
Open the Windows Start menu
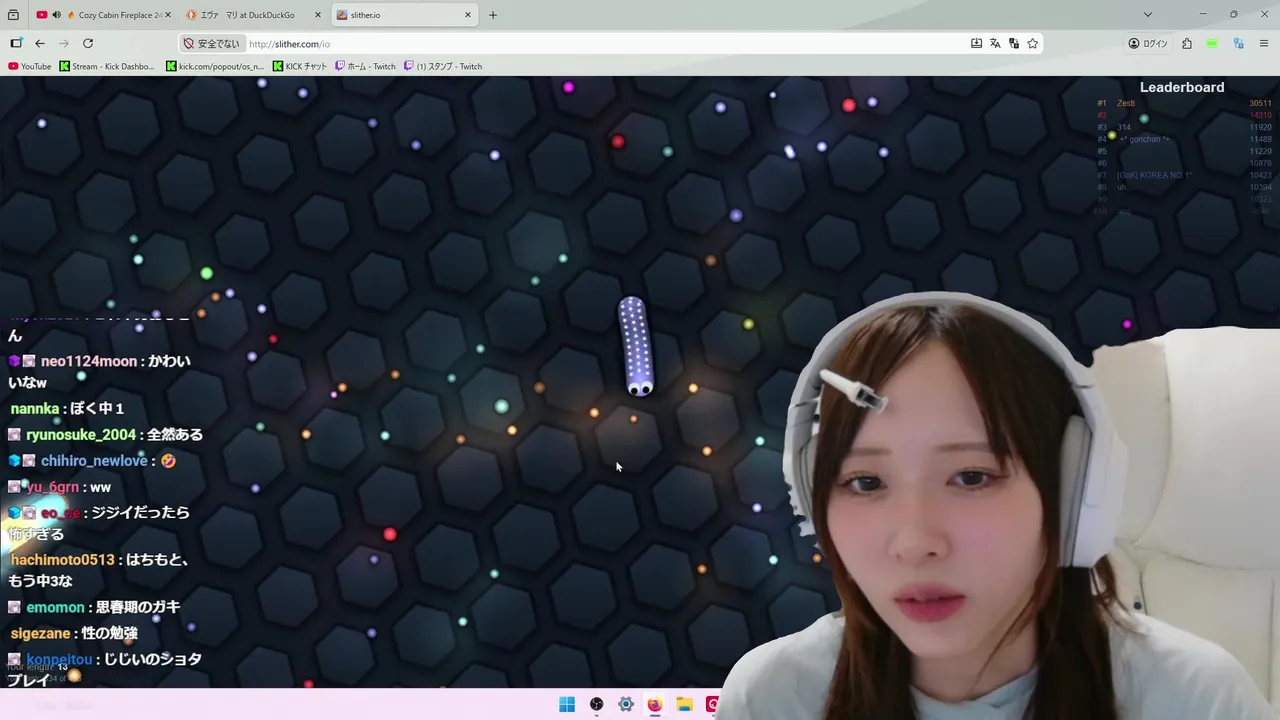pyautogui.click(x=567, y=704)
